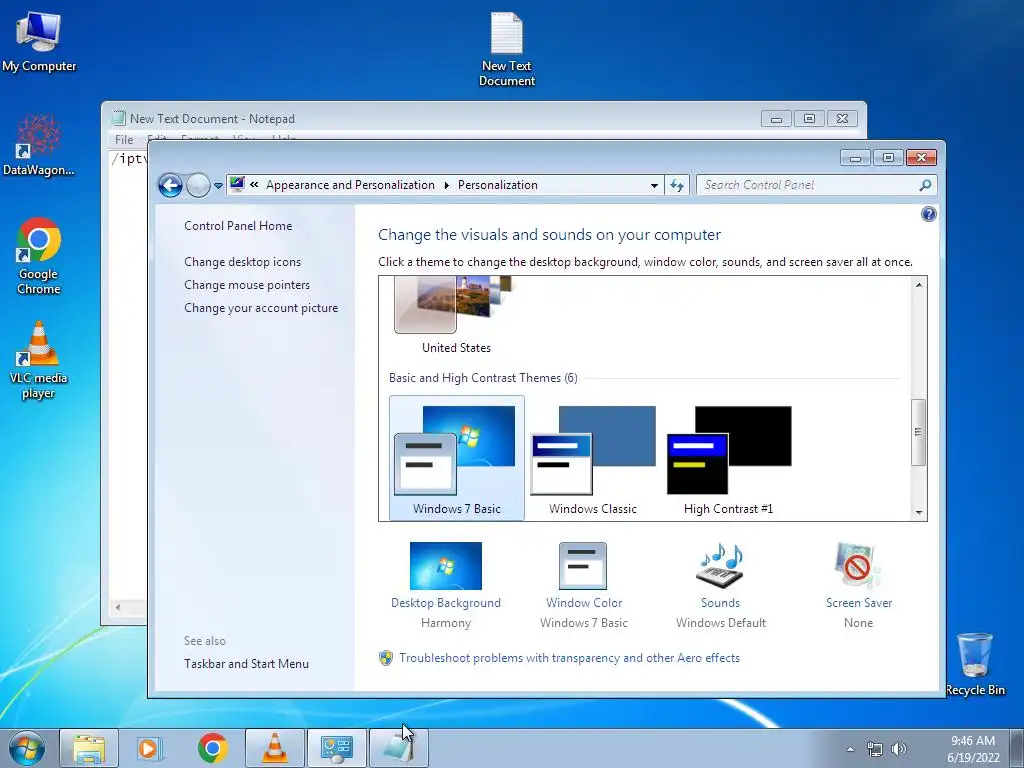
Task: Open VLC from the taskbar
Action: pyautogui.click(x=275, y=748)
